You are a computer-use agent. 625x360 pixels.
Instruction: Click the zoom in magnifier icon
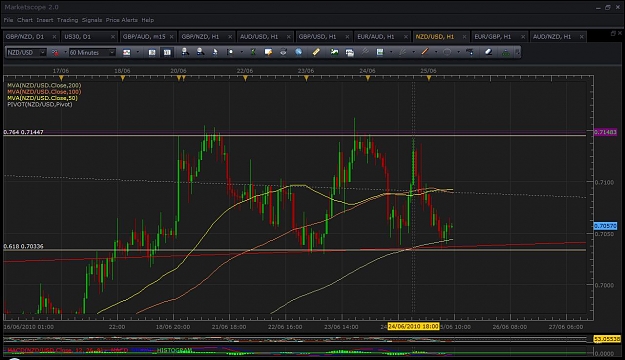pyautogui.click(x=185, y=52)
